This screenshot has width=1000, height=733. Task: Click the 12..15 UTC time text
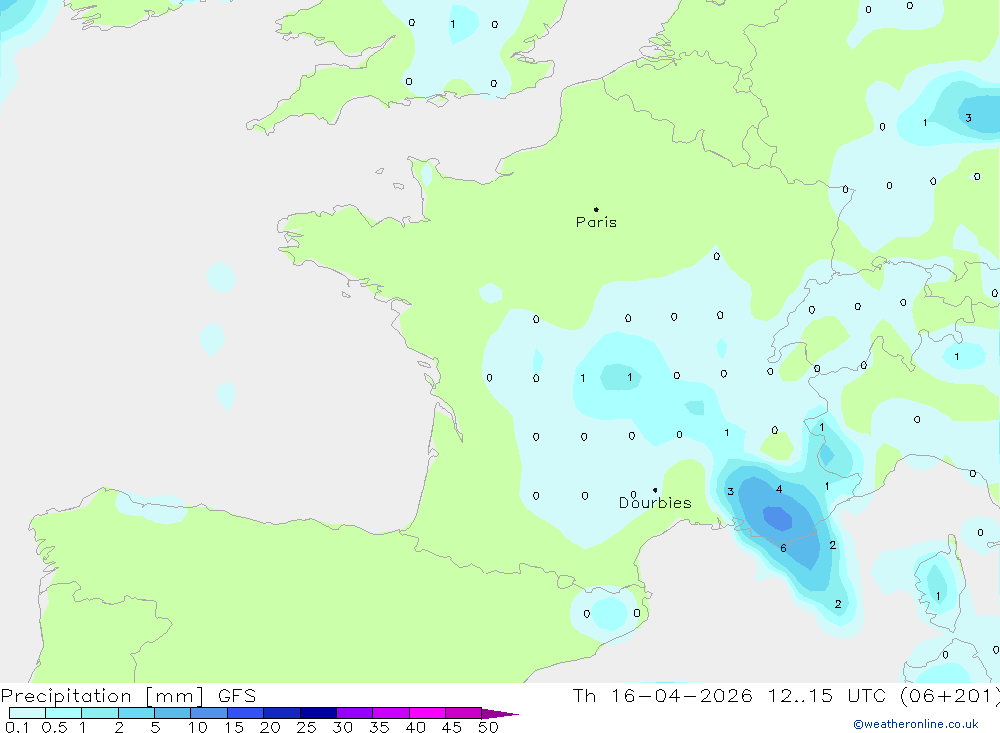[x=829, y=696]
